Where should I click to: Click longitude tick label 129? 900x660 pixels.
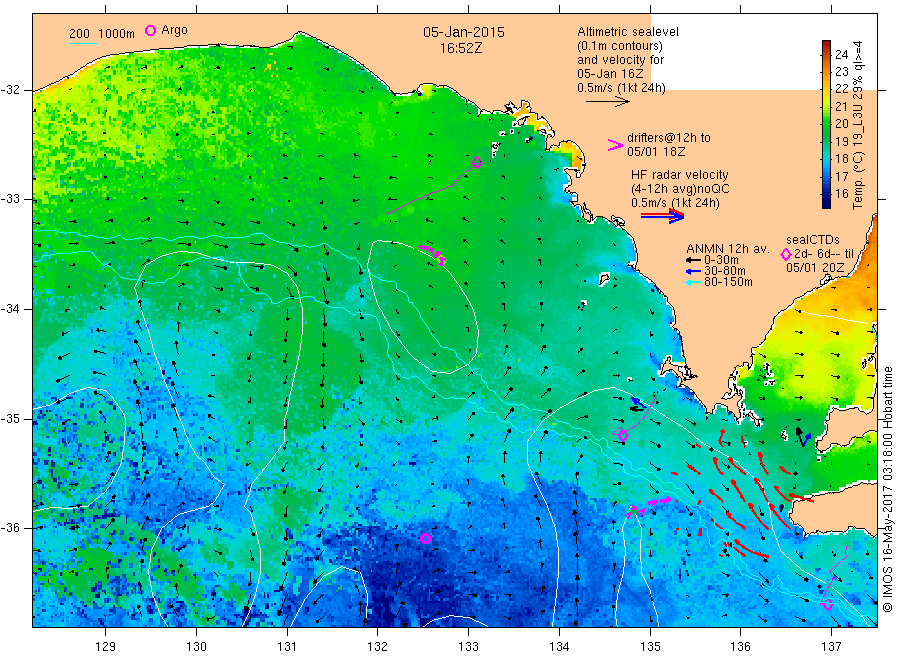[x=106, y=647]
